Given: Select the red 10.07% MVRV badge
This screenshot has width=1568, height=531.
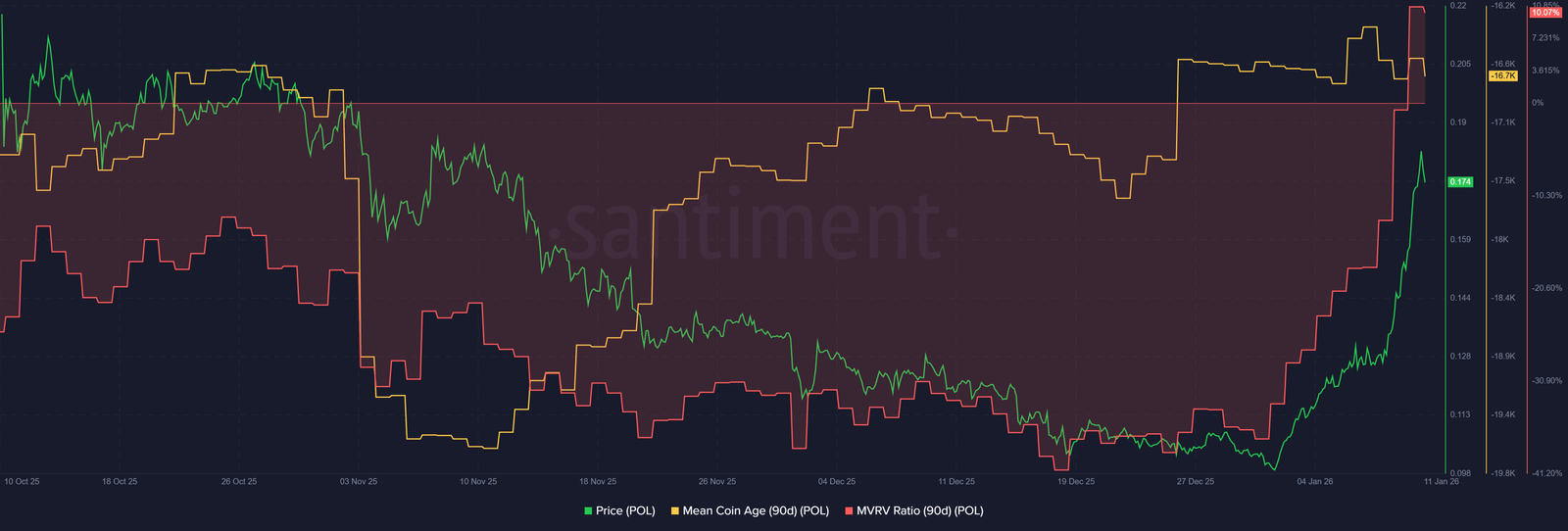Looking at the screenshot, I should tap(1545, 13).
